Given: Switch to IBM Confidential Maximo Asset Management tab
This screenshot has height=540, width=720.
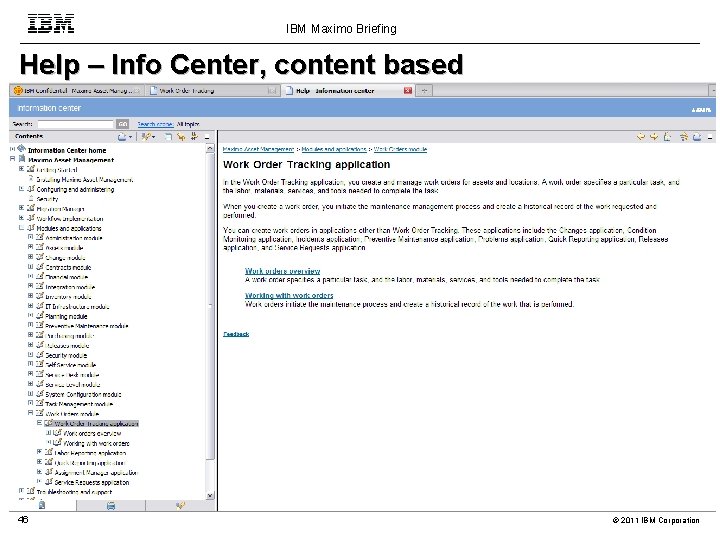Looking at the screenshot, I should (x=77, y=90).
